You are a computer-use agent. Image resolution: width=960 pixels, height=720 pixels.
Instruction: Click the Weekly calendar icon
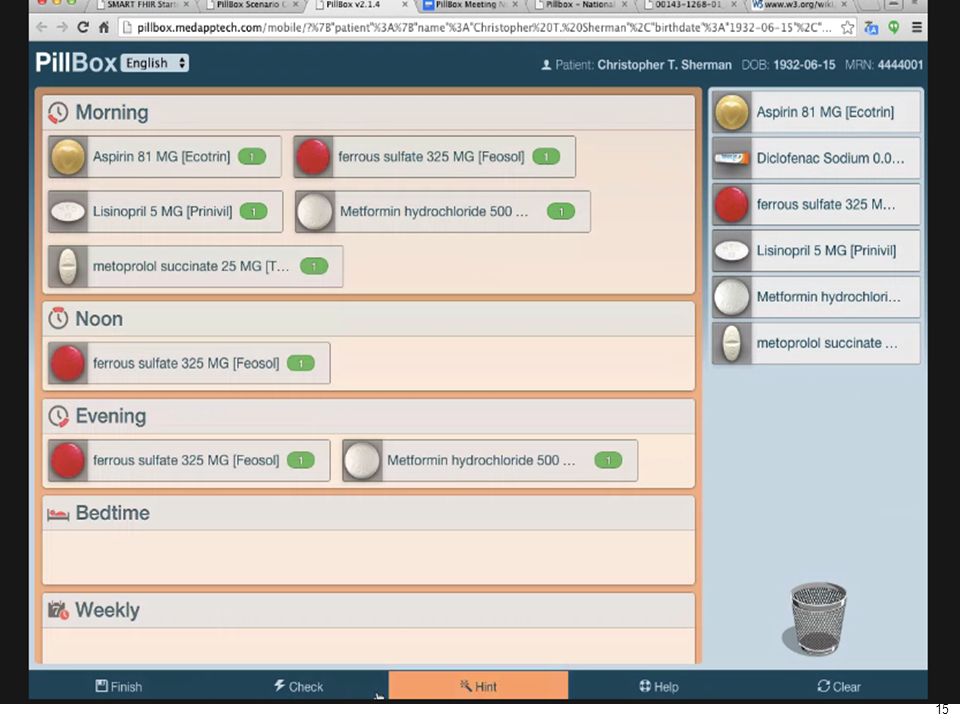point(58,610)
